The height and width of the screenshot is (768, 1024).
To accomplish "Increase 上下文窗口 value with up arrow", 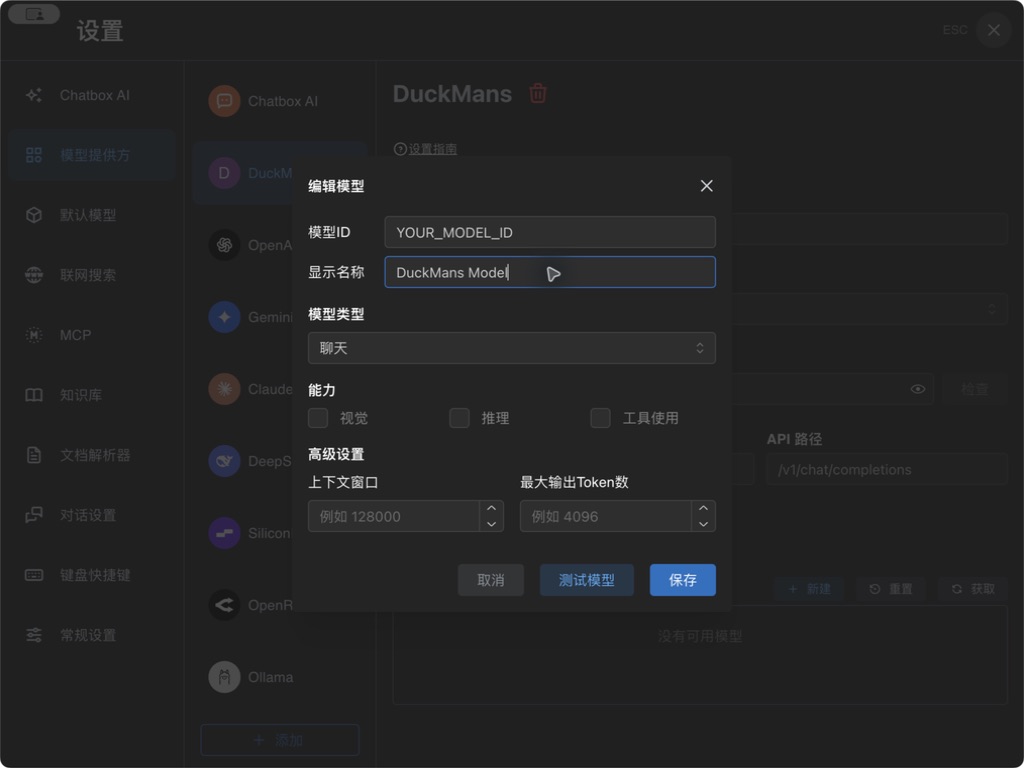I will tap(492, 508).
